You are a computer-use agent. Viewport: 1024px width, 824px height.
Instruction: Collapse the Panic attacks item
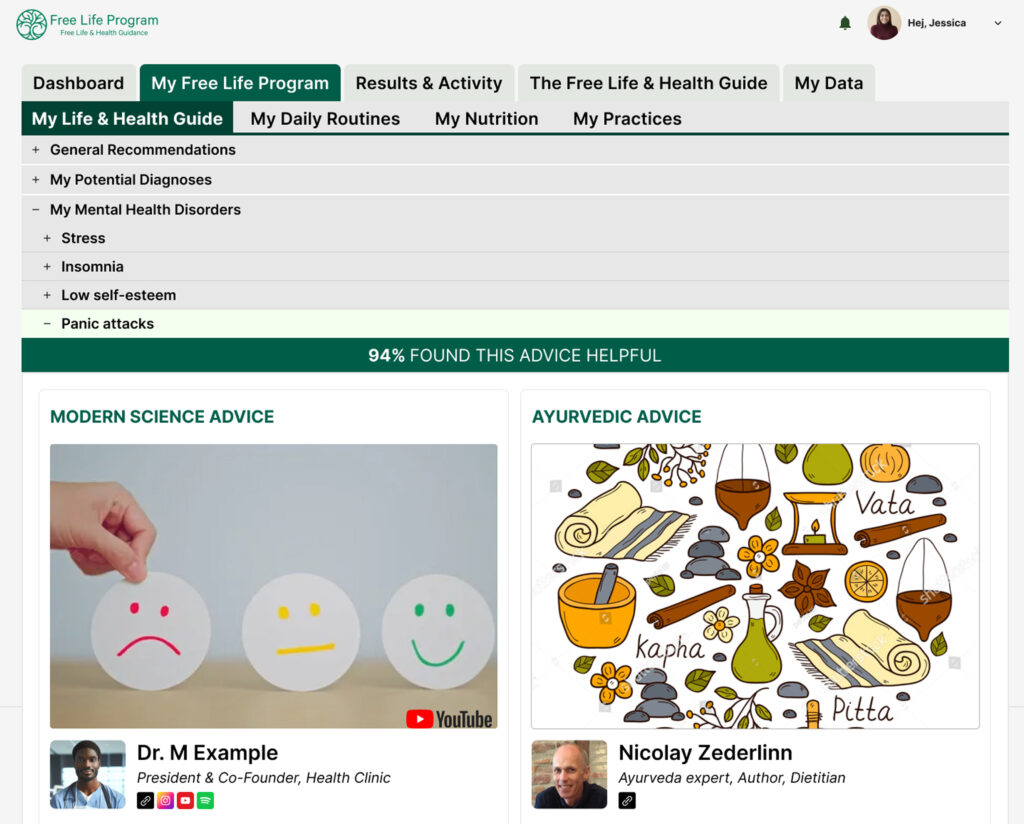point(515,324)
